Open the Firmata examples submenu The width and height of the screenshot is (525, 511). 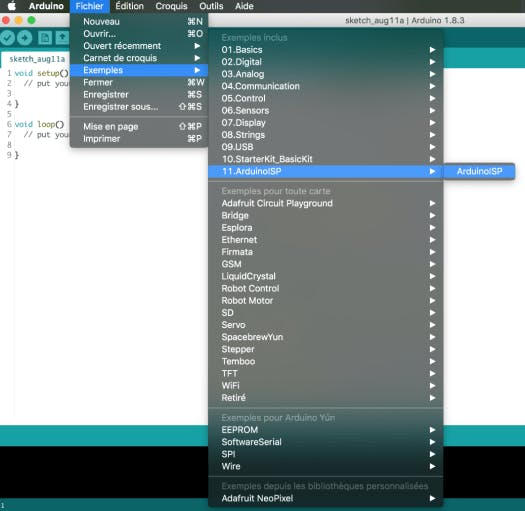325,252
